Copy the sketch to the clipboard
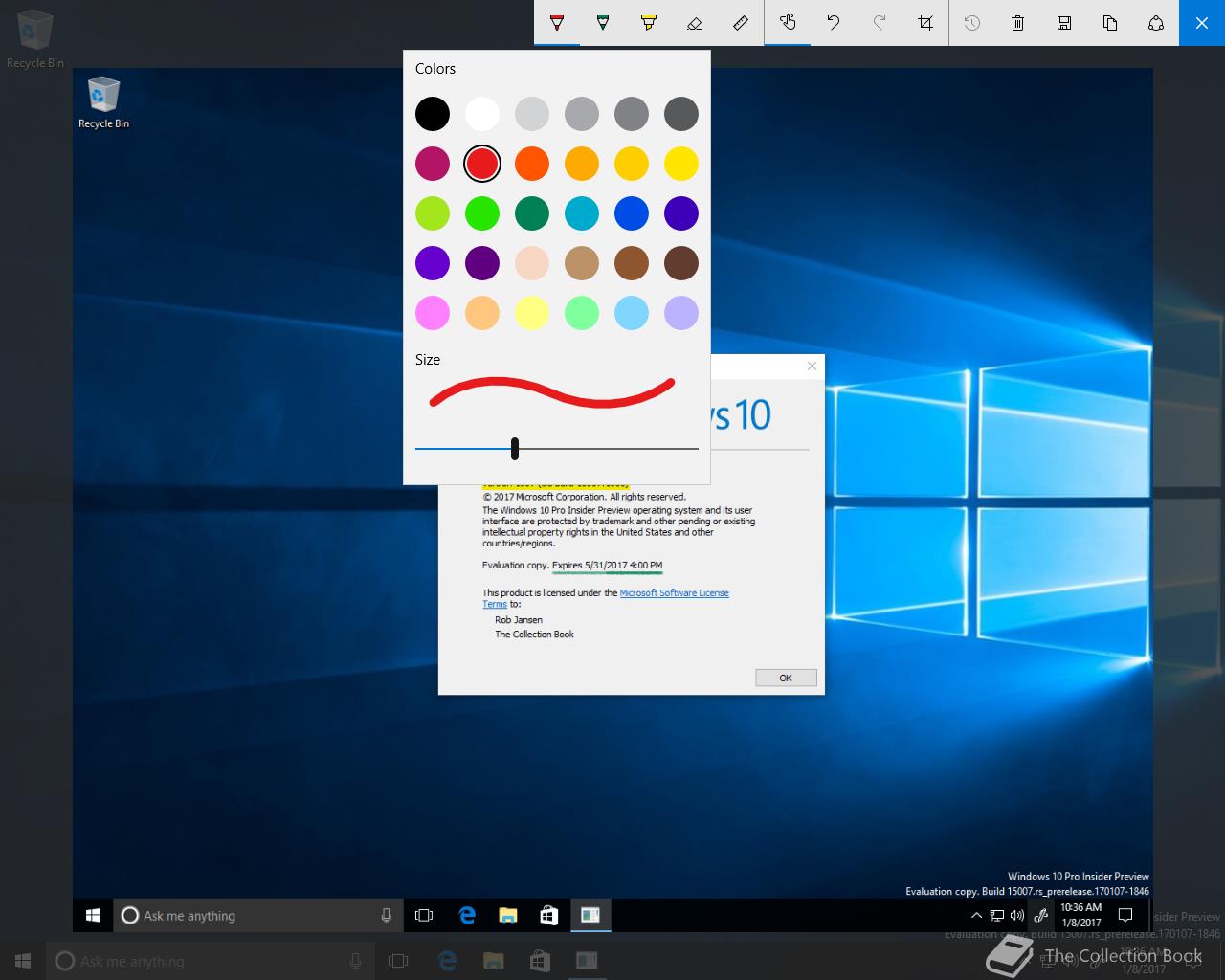 tap(1110, 23)
